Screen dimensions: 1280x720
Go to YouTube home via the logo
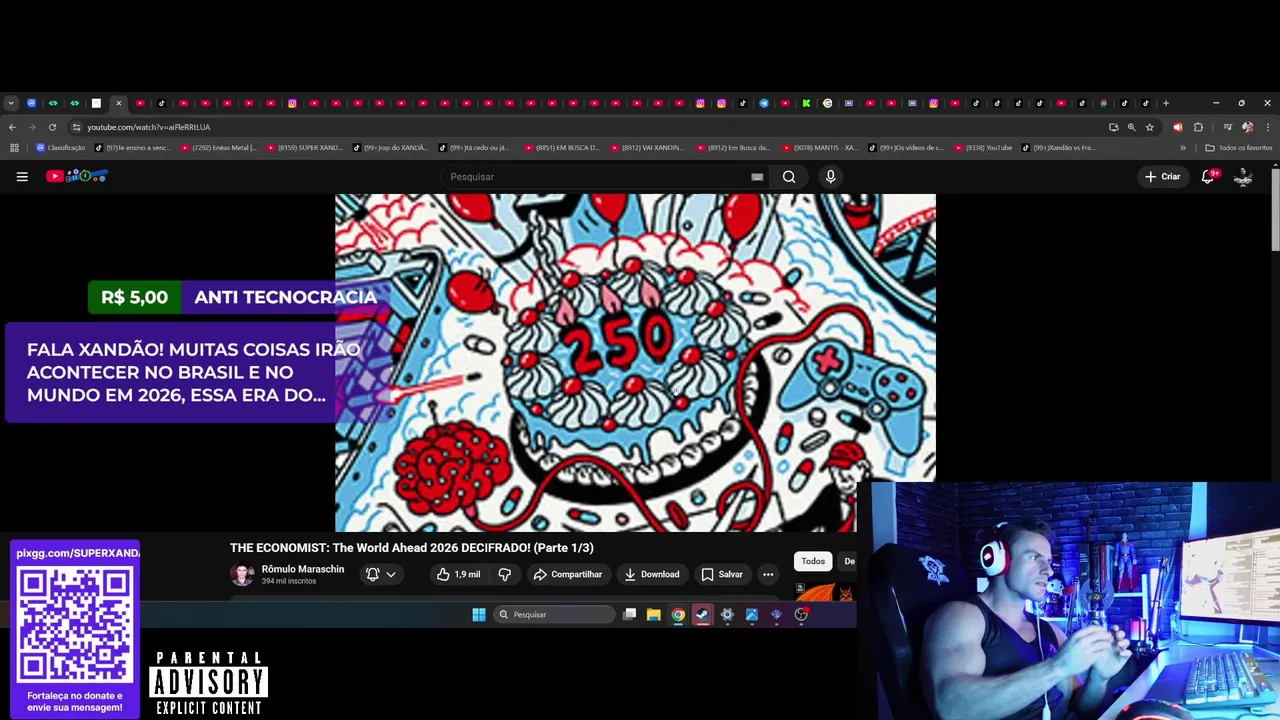pos(77,176)
